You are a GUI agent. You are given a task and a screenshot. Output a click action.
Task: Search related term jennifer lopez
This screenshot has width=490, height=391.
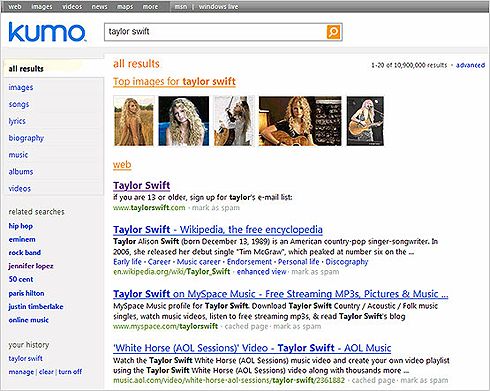31,266
